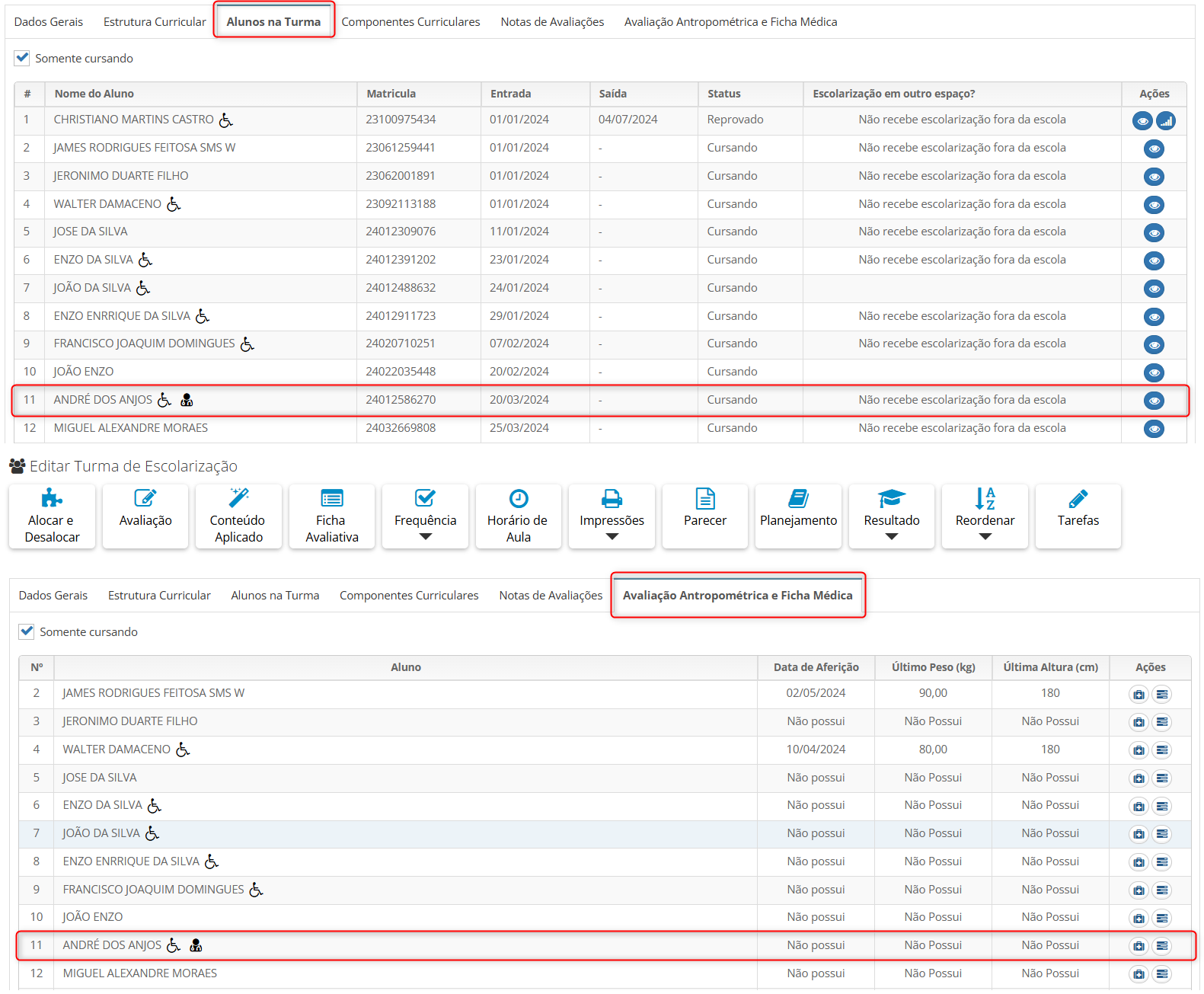The width and height of the screenshot is (1204, 994).
Task: Select the highlighted Alunos na Turma tab at top
Action: click(273, 21)
